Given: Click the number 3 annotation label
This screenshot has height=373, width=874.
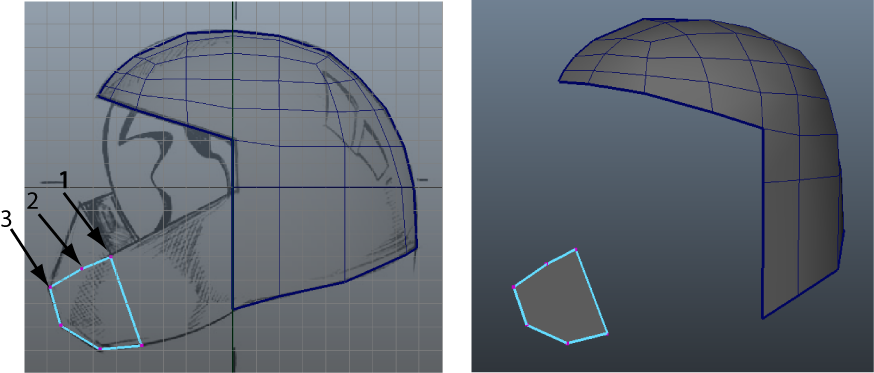Looking at the screenshot, I should pos(6,220).
